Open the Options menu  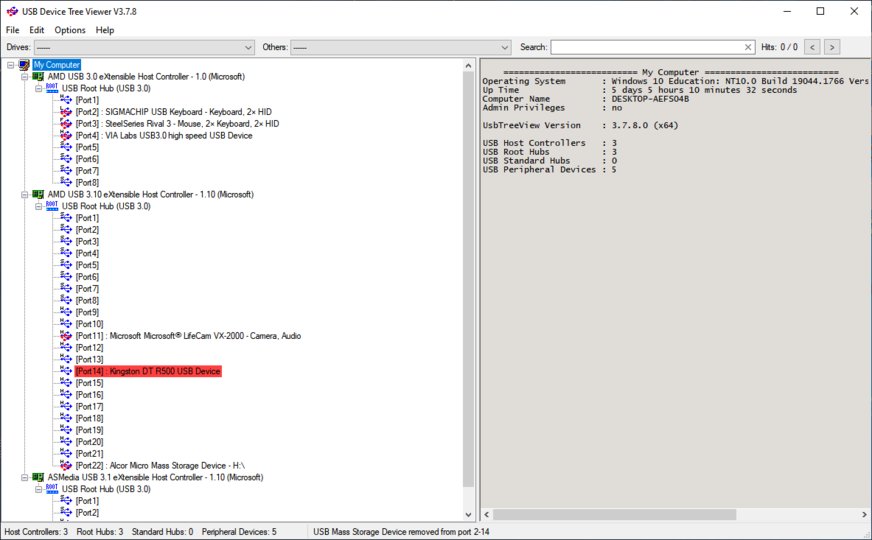pyautogui.click(x=70, y=30)
